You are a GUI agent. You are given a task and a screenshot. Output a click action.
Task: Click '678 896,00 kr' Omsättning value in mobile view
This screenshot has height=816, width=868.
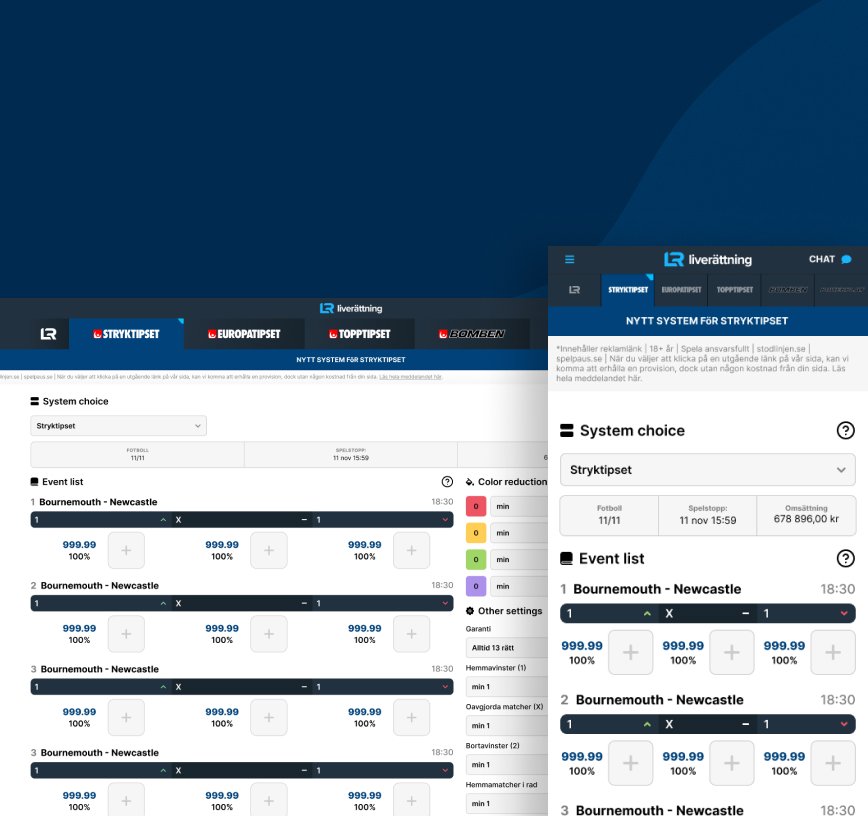click(x=806, y=519)
